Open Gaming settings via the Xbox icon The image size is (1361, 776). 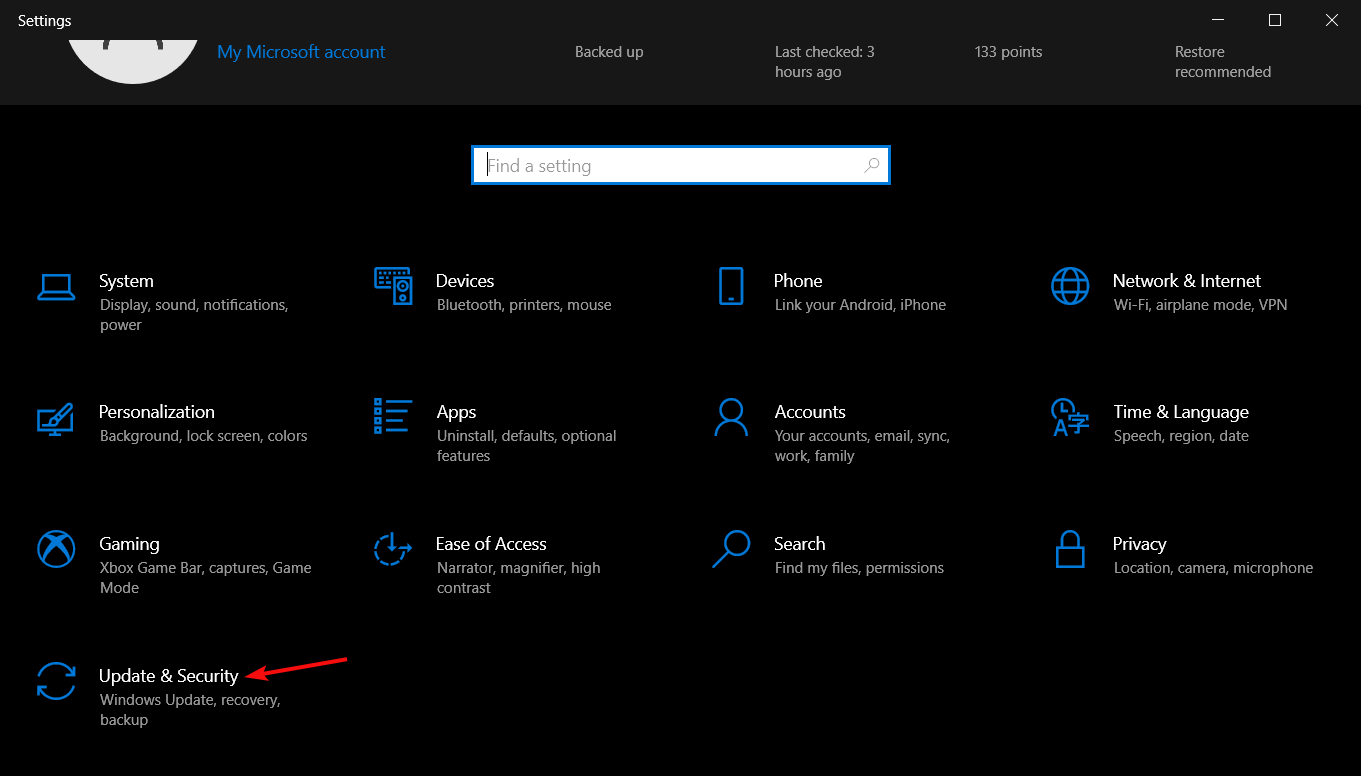click(57, 550)
